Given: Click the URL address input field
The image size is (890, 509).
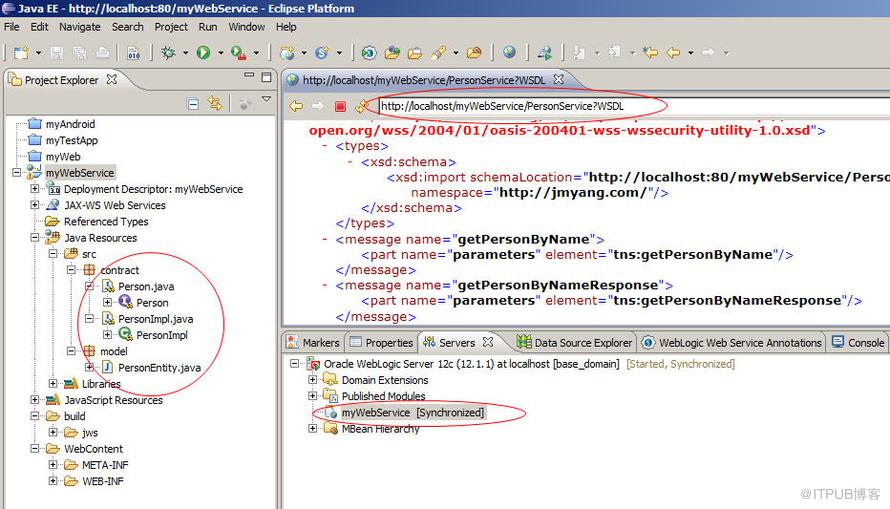Looking at the screenshot, I should coord(633,106).
